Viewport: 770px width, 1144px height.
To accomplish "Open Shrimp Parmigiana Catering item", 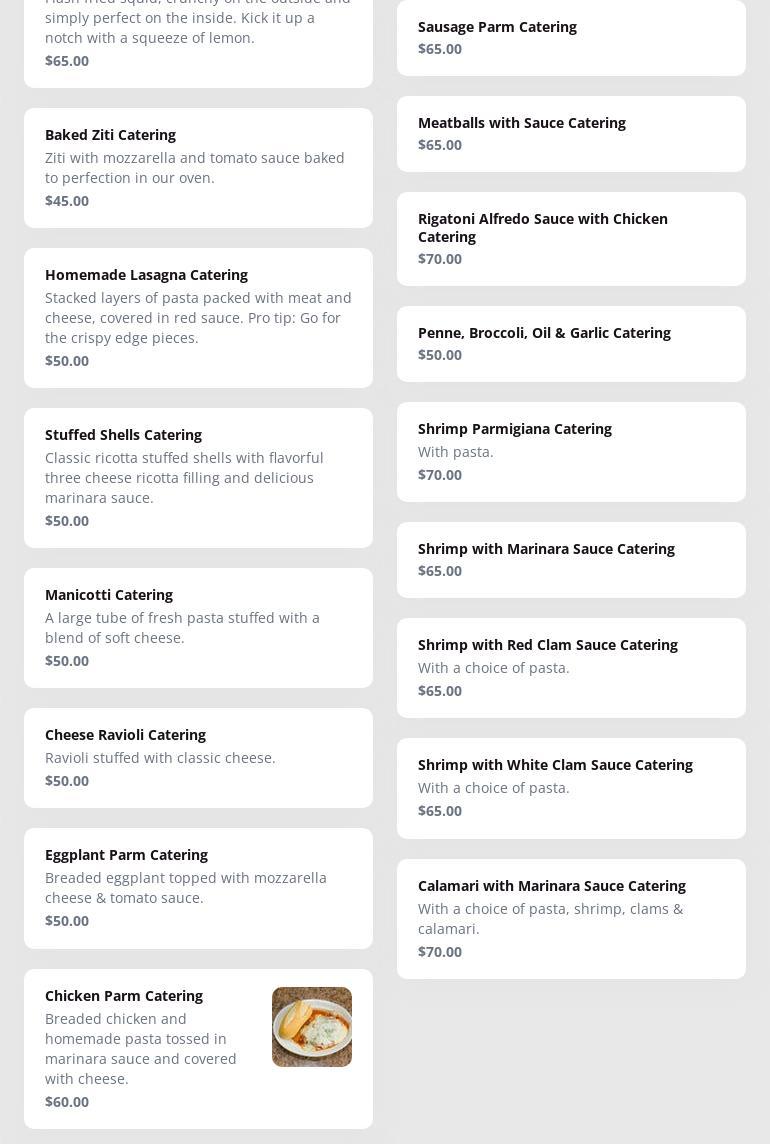I will point(571,452).
